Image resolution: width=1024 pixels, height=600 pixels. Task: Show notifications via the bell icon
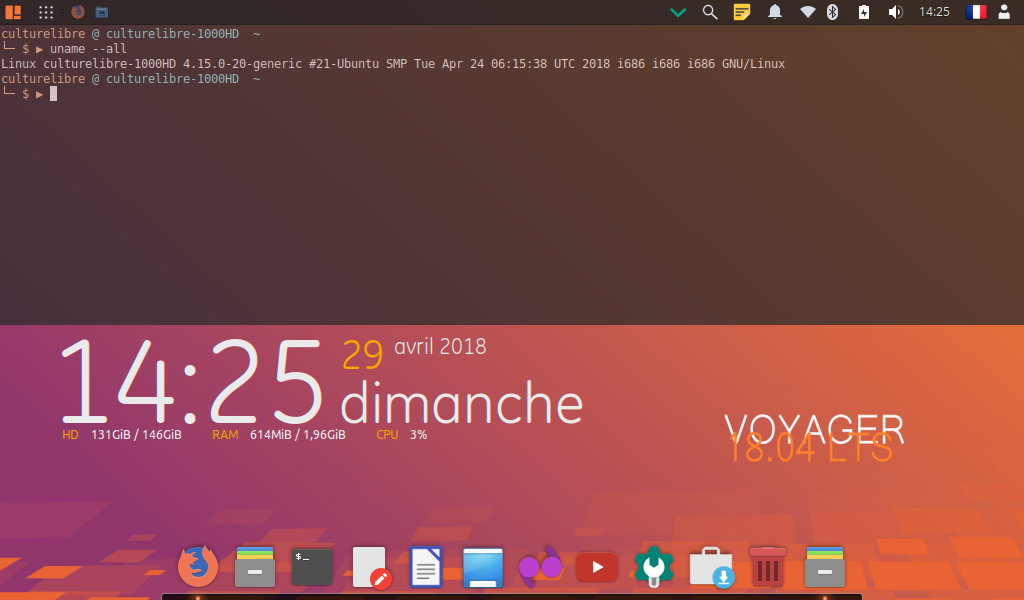point(774,12)
